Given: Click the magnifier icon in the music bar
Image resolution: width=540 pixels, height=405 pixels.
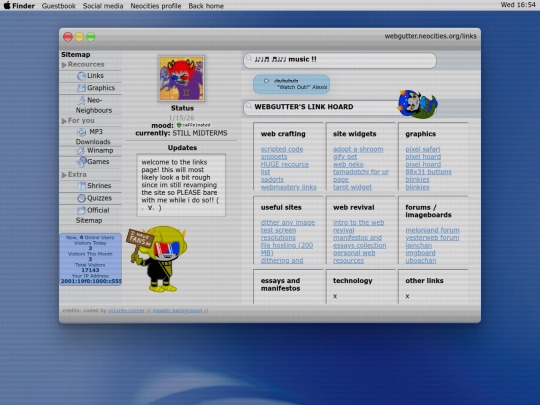Looking at the screenshot, I should 249,59.
